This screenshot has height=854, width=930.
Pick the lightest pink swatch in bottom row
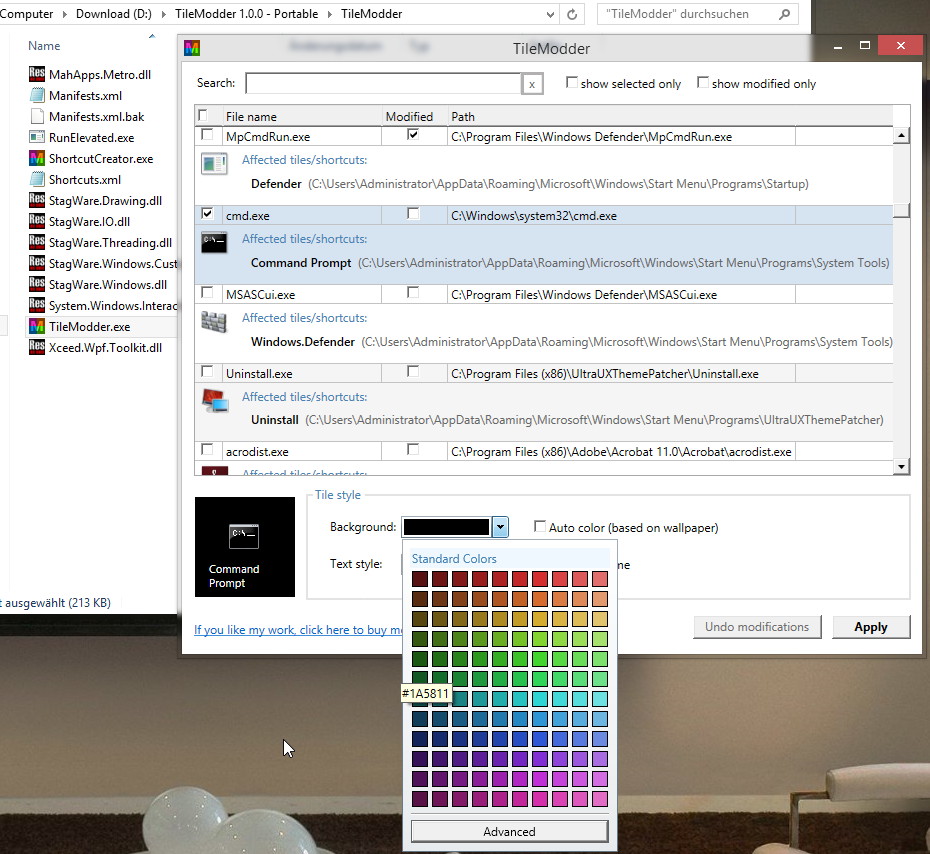point(600,799)
